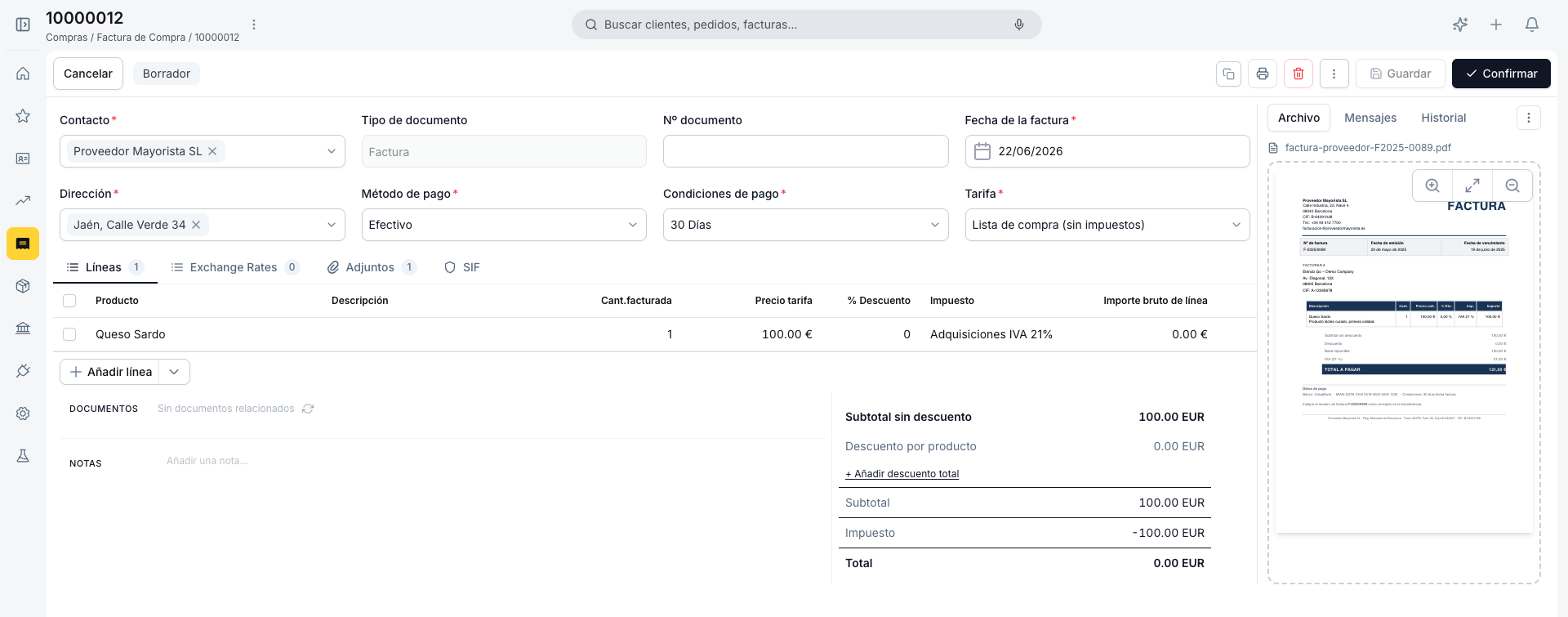This screenshot has width=1568, height=617.
Task: Open the bank building icon in sidebar
Action: pos(23,329)
